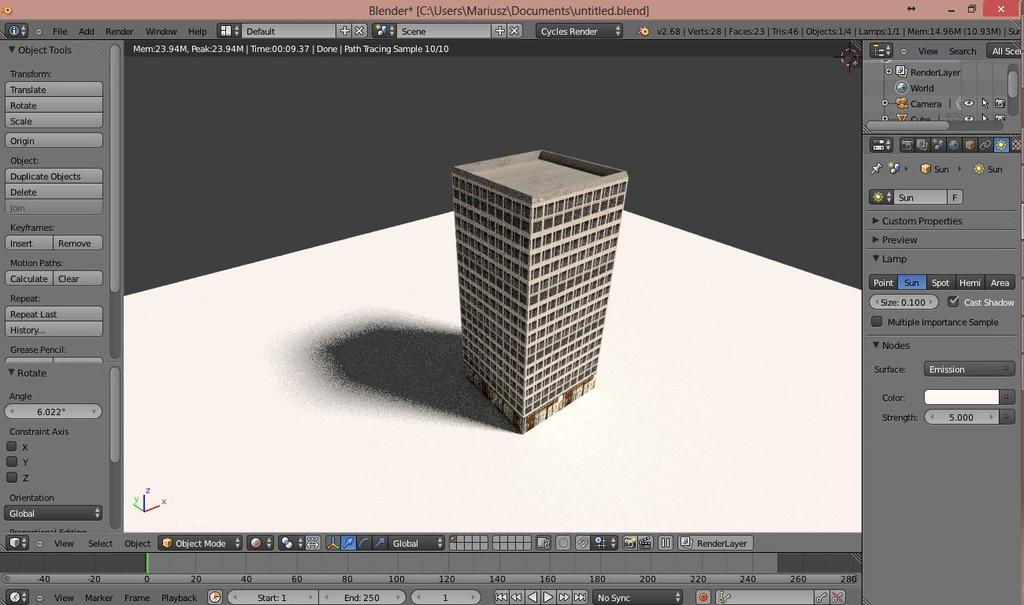Click the Blender logo in the info header
Image resolution: width=1024 pixels, height=605 pixels.
point(644,31)
